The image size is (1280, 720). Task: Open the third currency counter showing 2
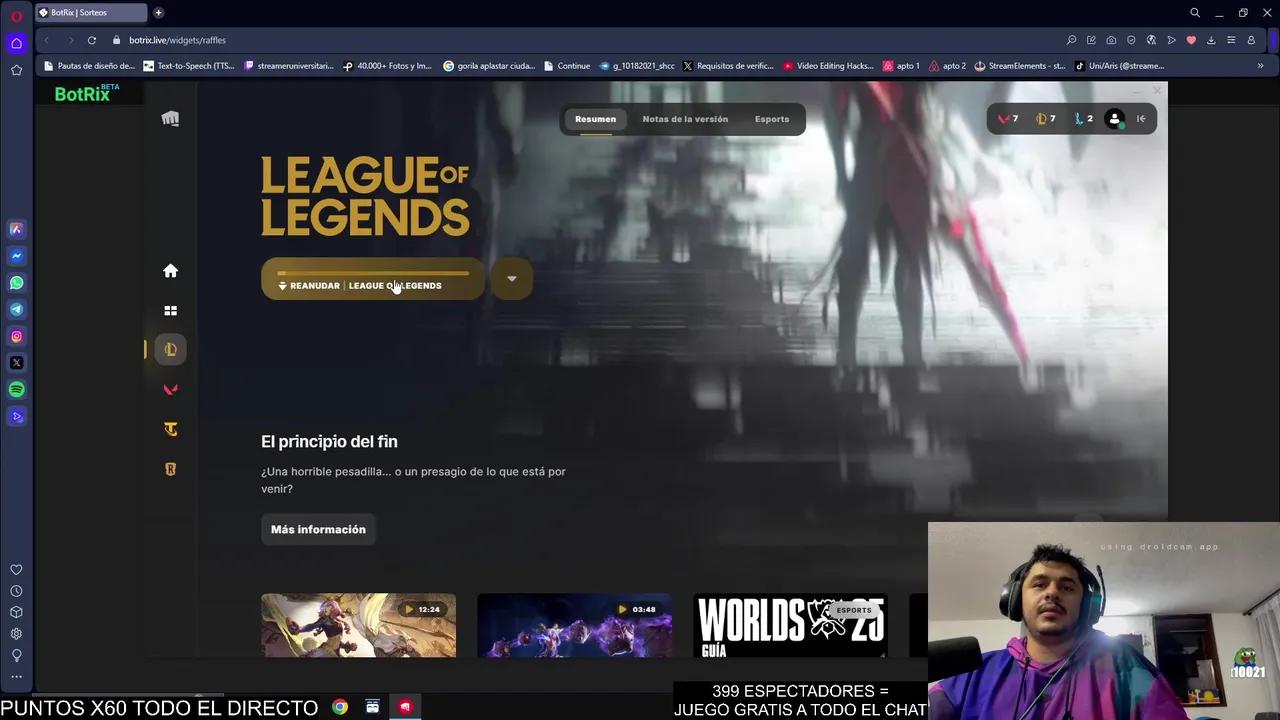[1084, 119]
